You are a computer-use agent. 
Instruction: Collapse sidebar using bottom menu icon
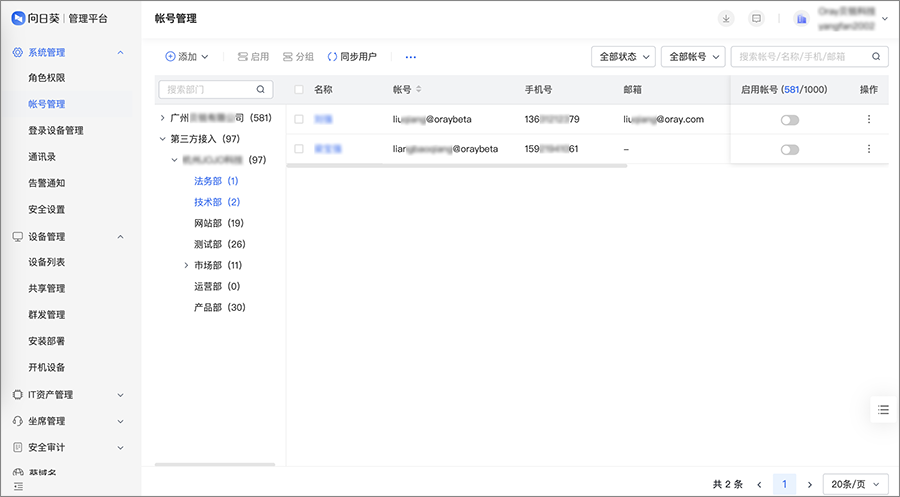tap(18, 486)
